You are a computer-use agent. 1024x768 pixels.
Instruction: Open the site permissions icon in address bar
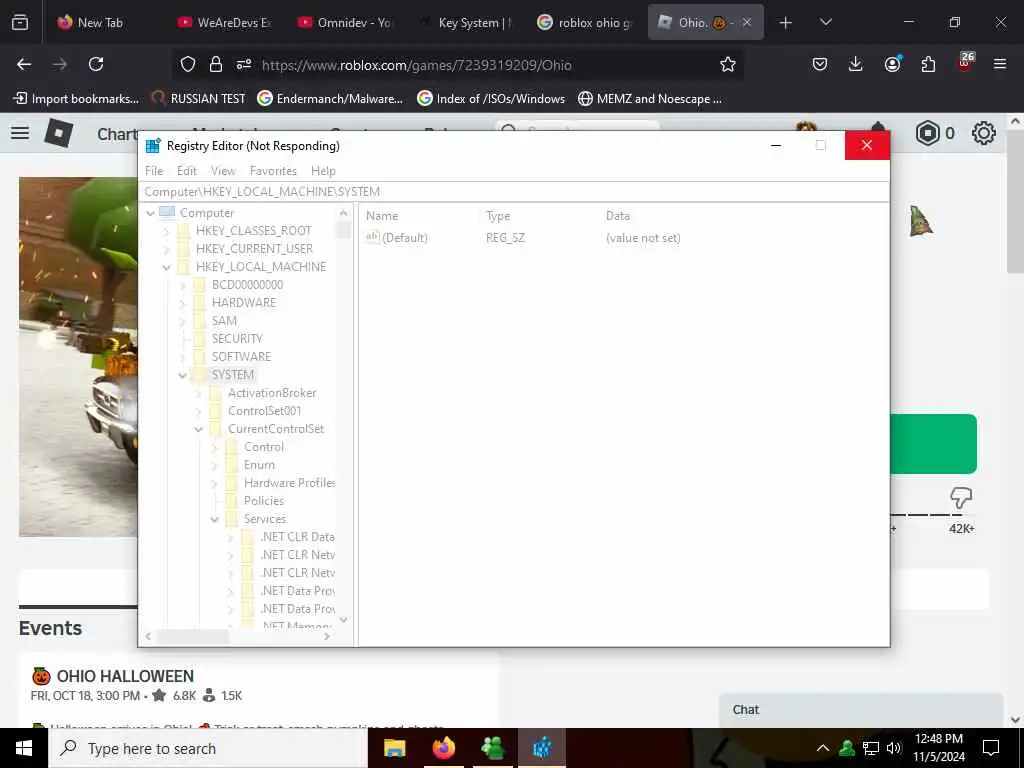(x=244, y=64)
